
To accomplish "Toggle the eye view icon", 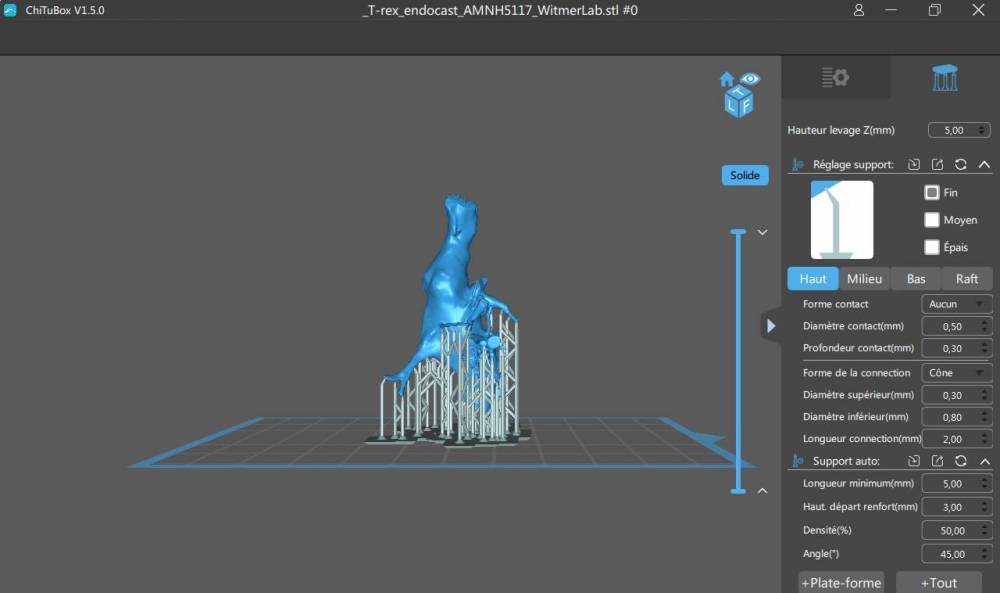I will coord(751,78).
